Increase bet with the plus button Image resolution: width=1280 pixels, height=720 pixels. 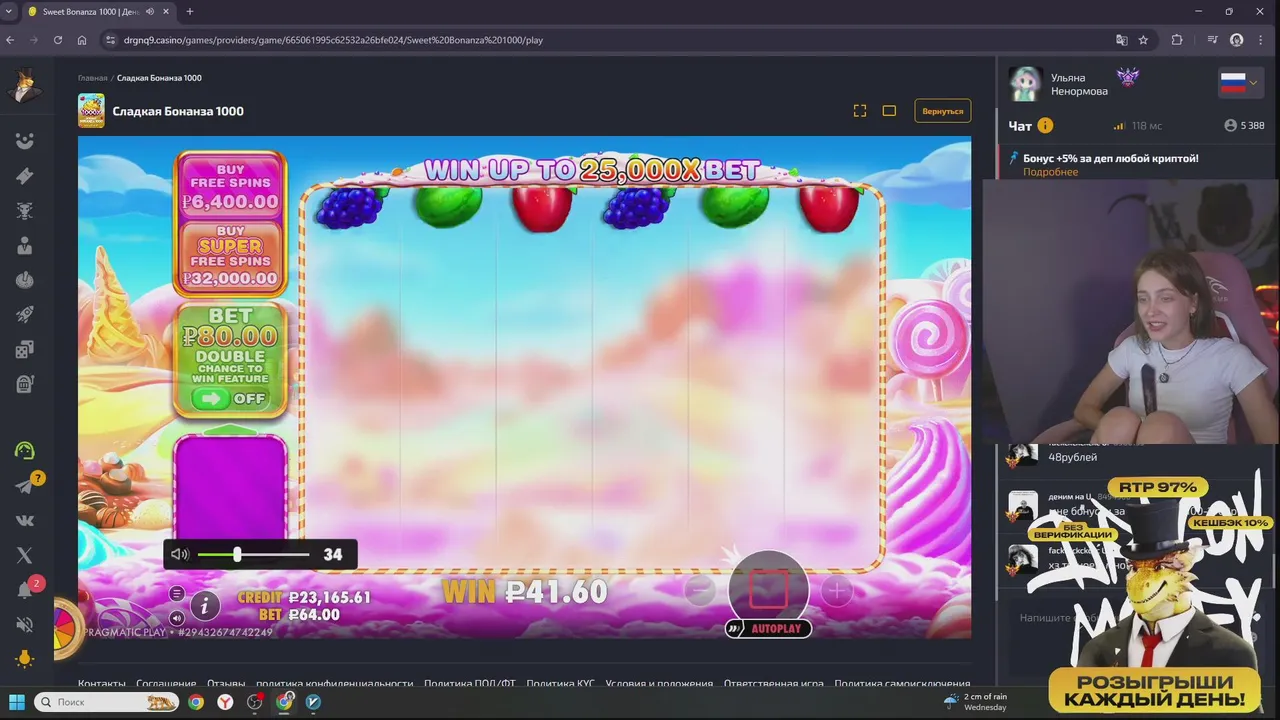point(836,590)
